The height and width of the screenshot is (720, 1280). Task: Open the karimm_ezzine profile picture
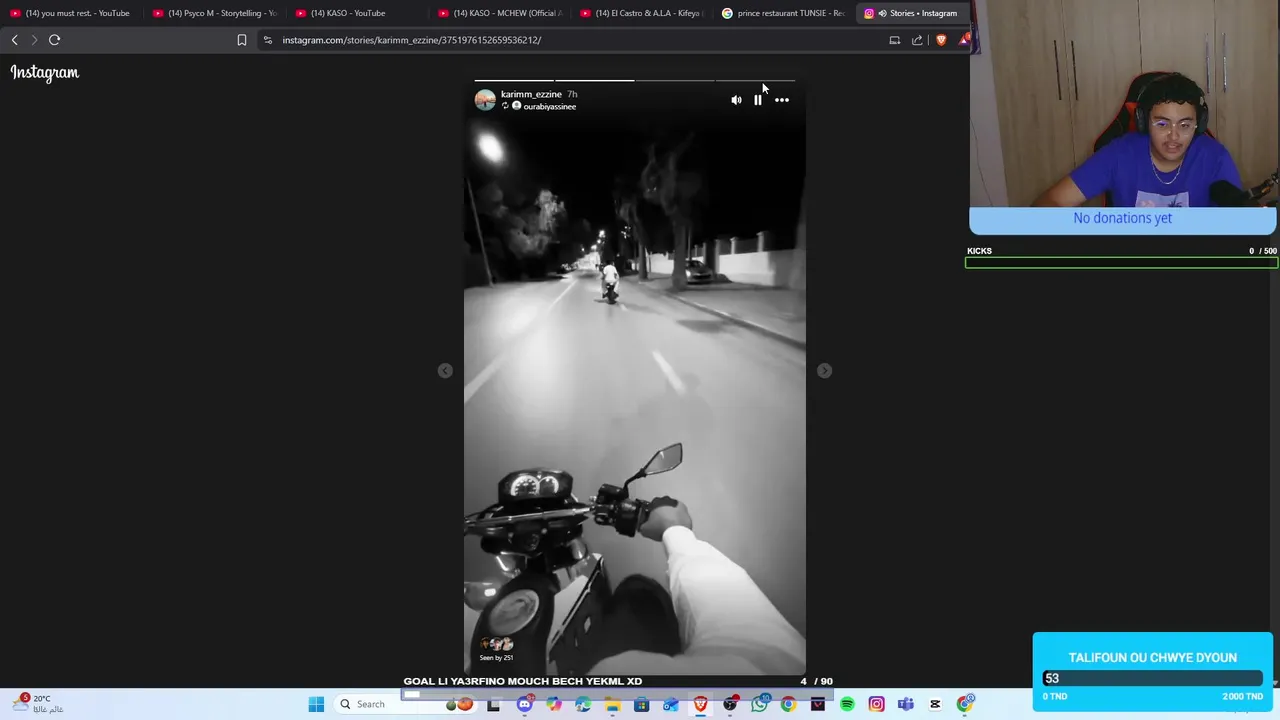click(485, 99)
